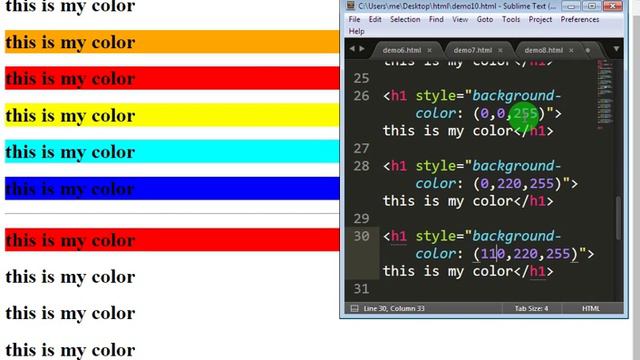Click the minimap code preview
The height and width of the screenshot is (360, 640).
click(x=605, y=94)
